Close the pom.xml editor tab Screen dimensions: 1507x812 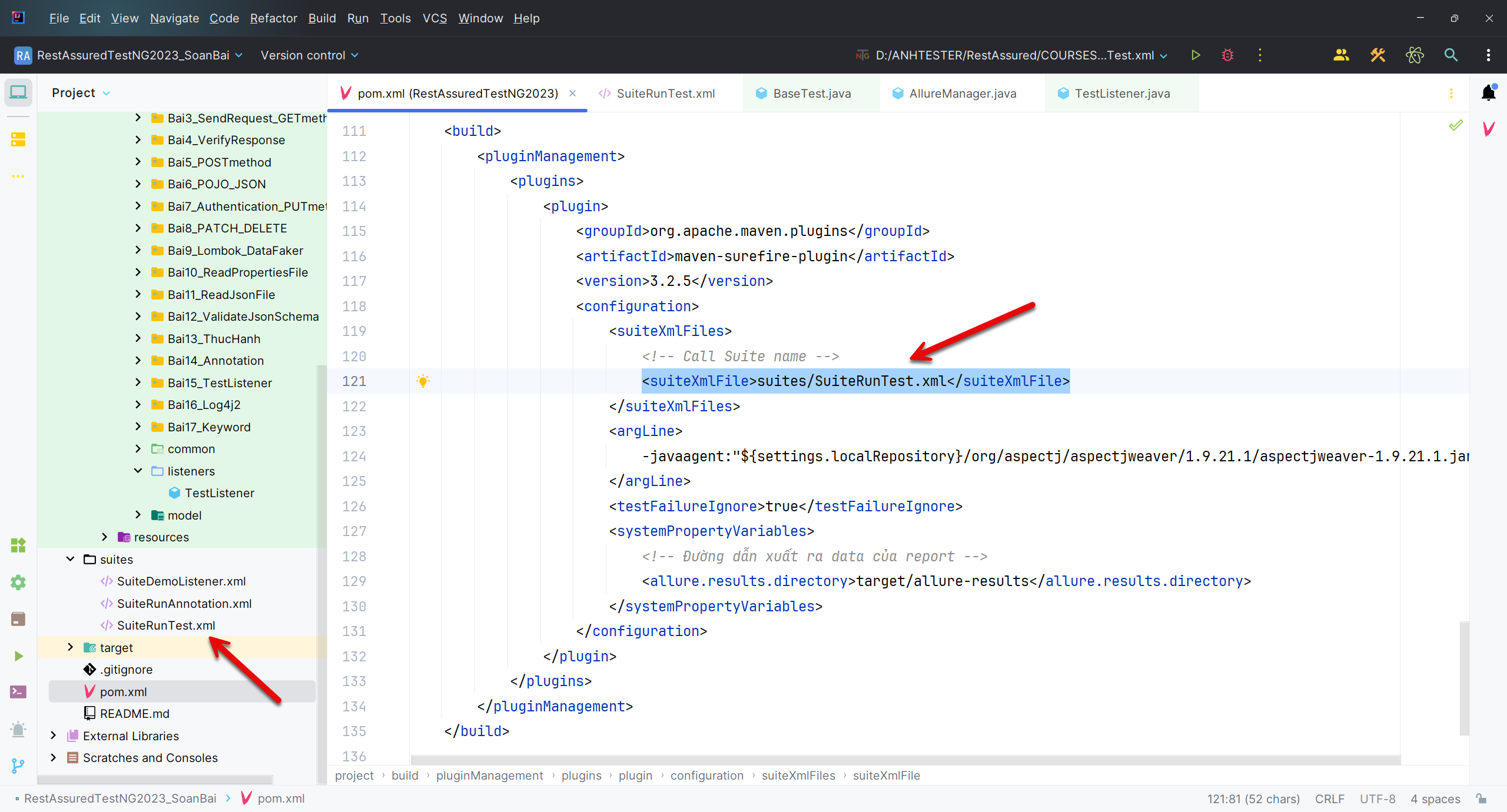[572, 94]
